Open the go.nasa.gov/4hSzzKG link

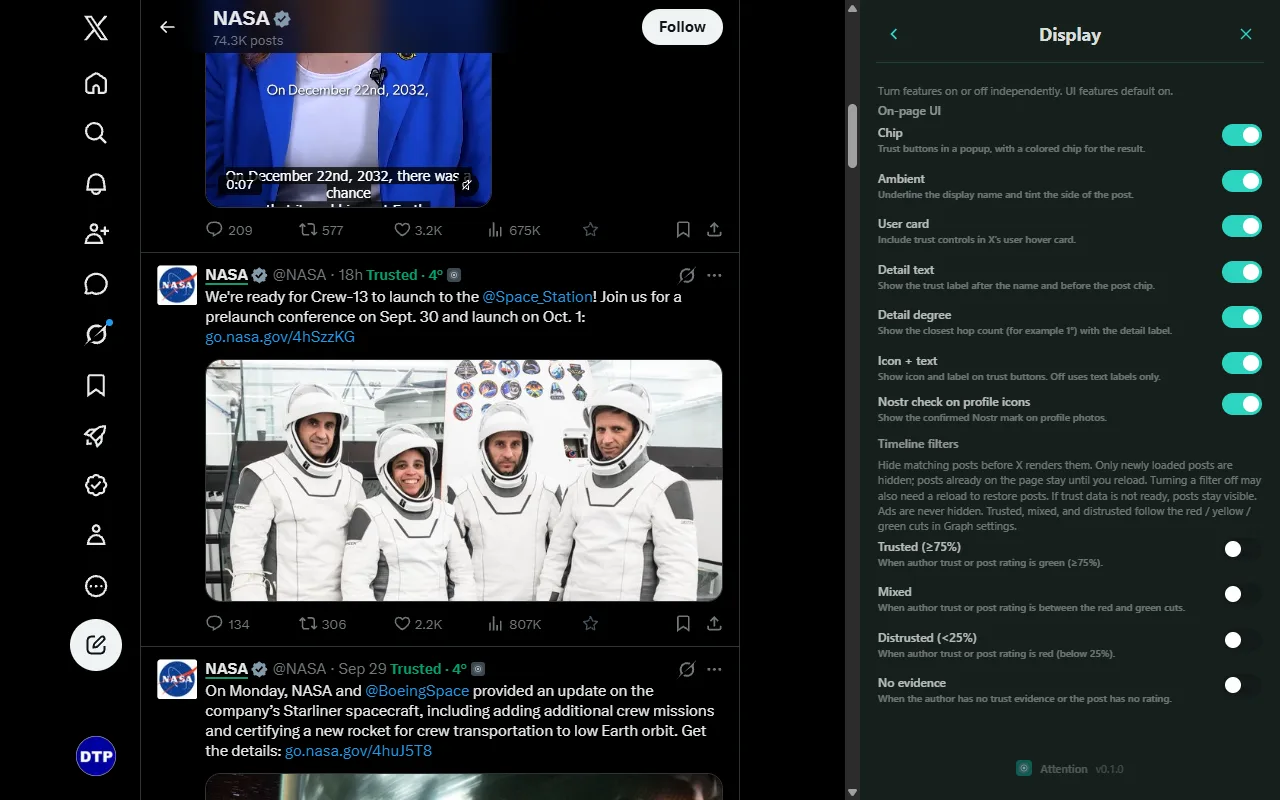pos(280,337)
